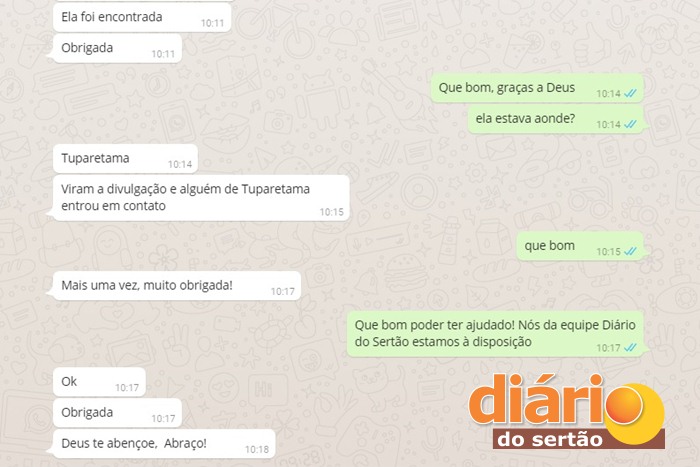This screenshot has height=467, width=700.
Task: Click the sent 'que bom' message bubble
Action: click(580, 246)
